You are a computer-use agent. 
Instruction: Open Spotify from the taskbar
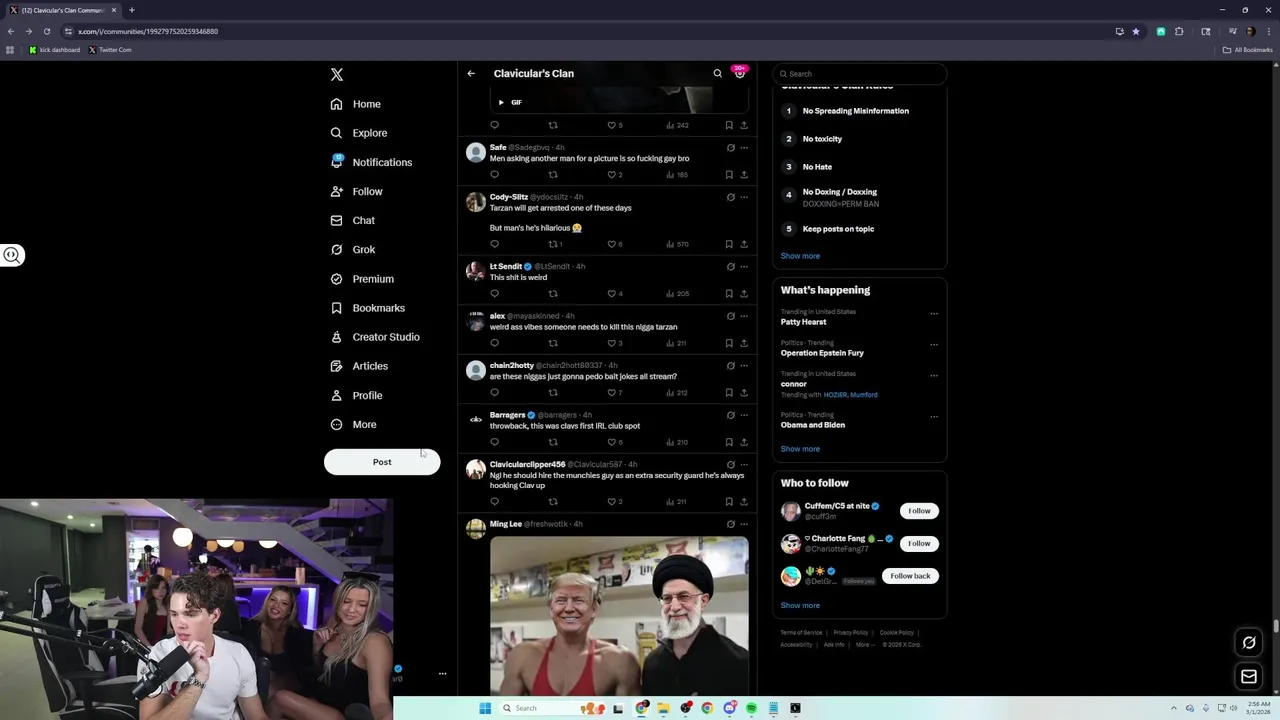click(x=751, y=708)
